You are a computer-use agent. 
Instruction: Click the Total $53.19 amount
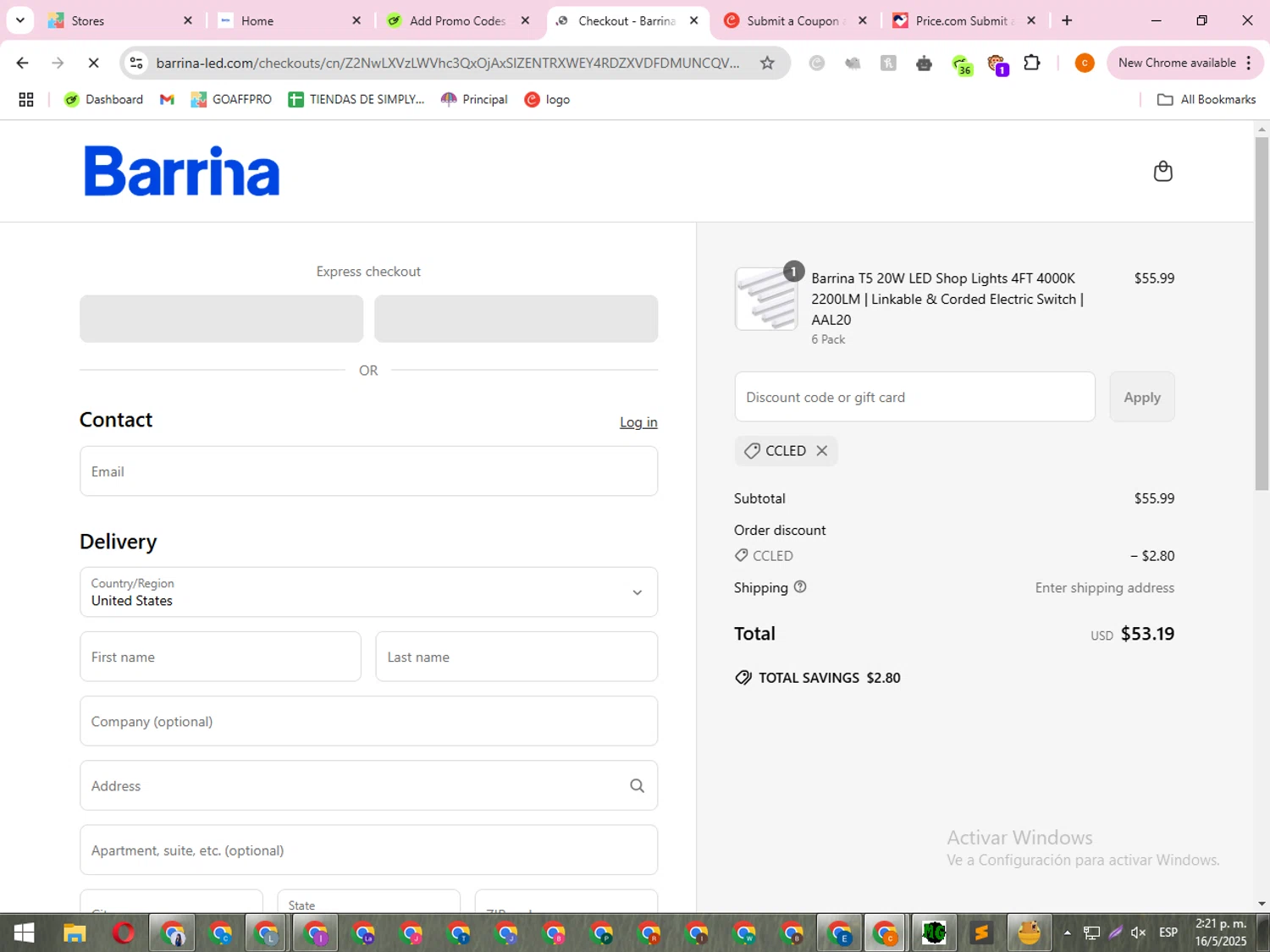(x=1147, y=634)
